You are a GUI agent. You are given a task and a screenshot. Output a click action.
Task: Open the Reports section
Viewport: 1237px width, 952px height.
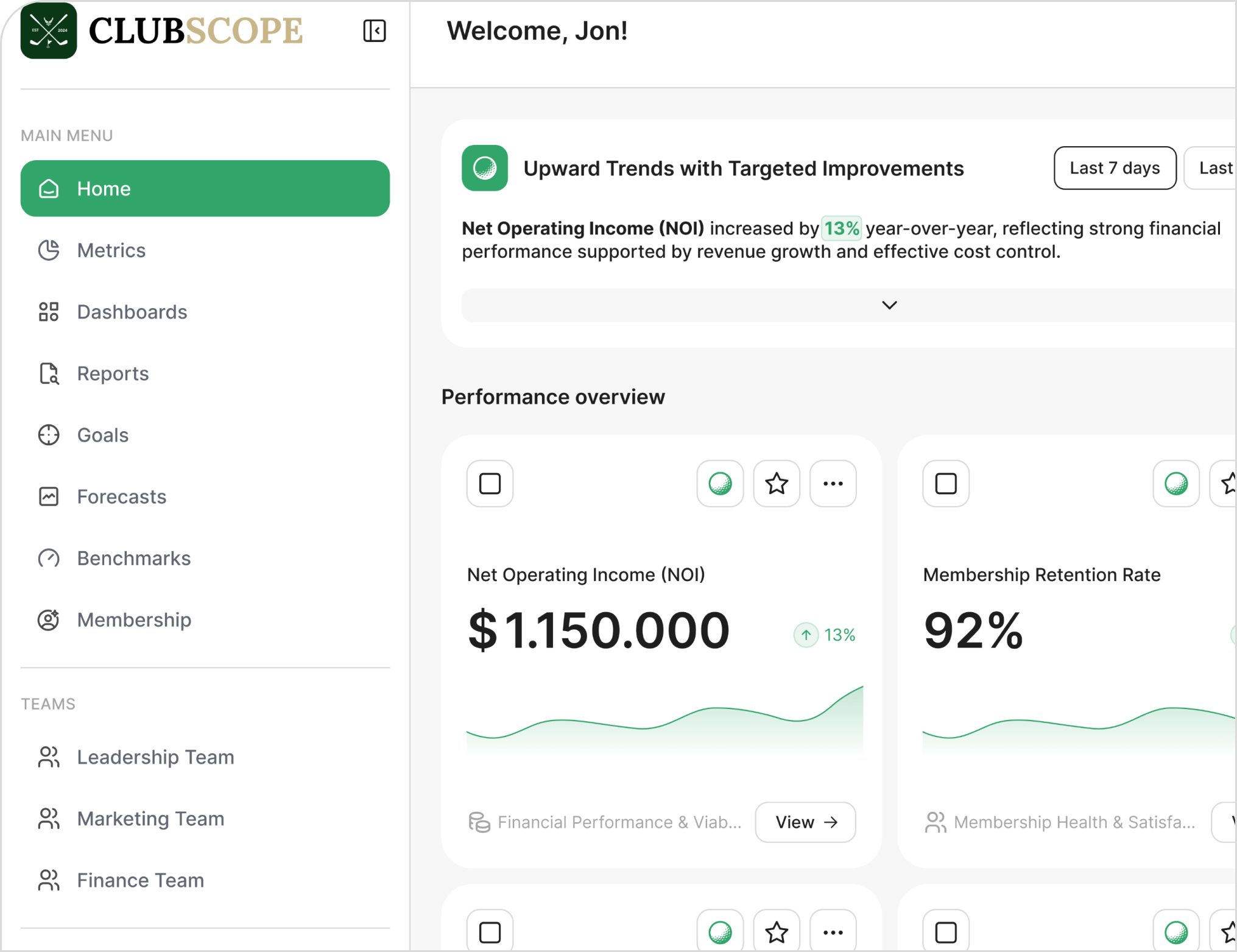[112, 373]
